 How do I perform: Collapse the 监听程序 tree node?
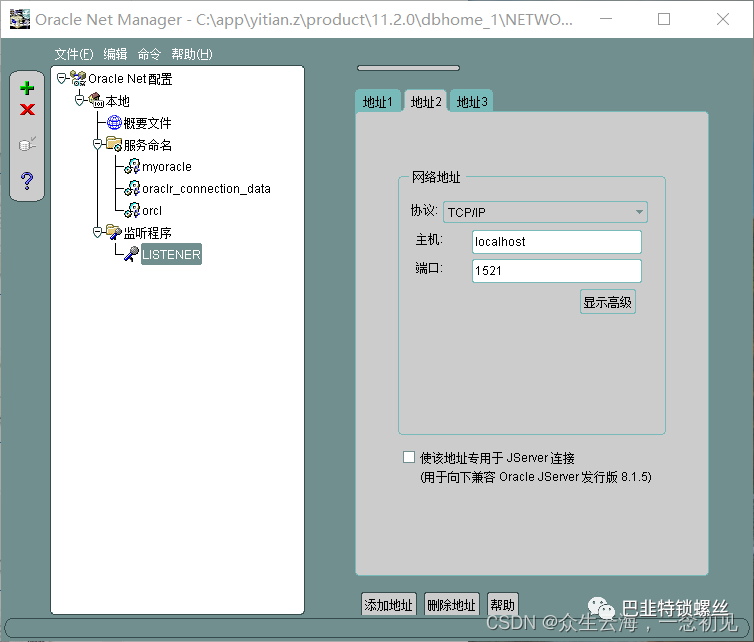tap(98, 232)
